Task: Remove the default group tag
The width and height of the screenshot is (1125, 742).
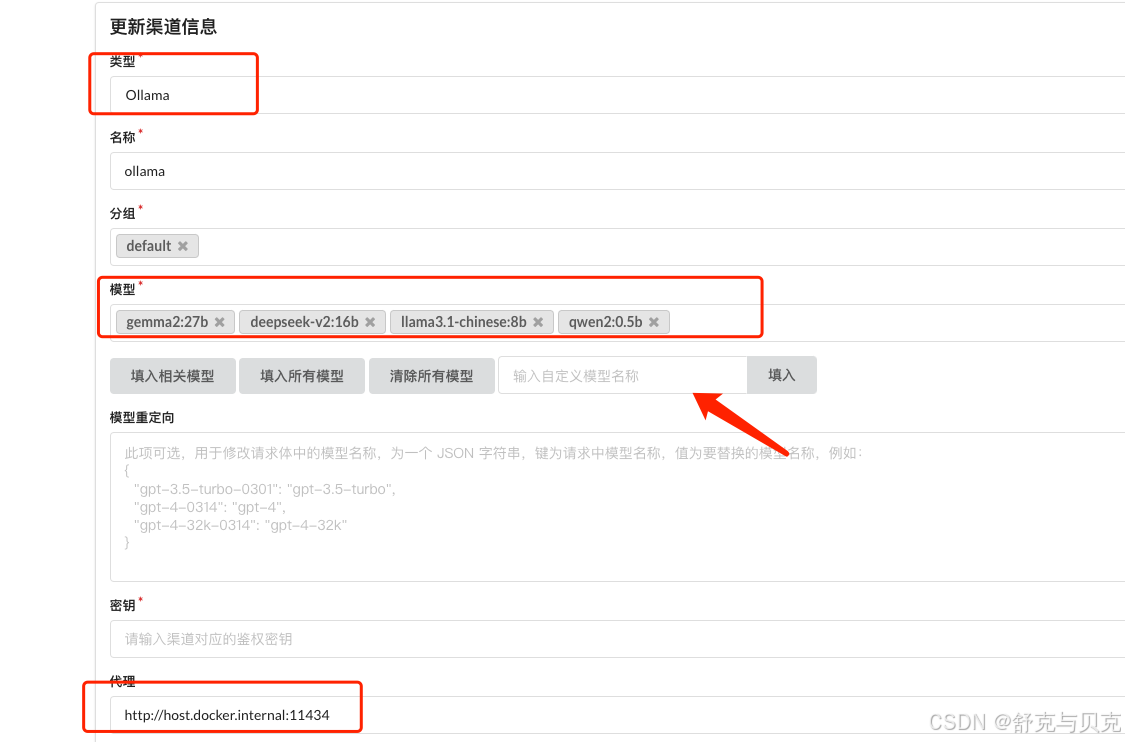Action: [x=183, y=246]
